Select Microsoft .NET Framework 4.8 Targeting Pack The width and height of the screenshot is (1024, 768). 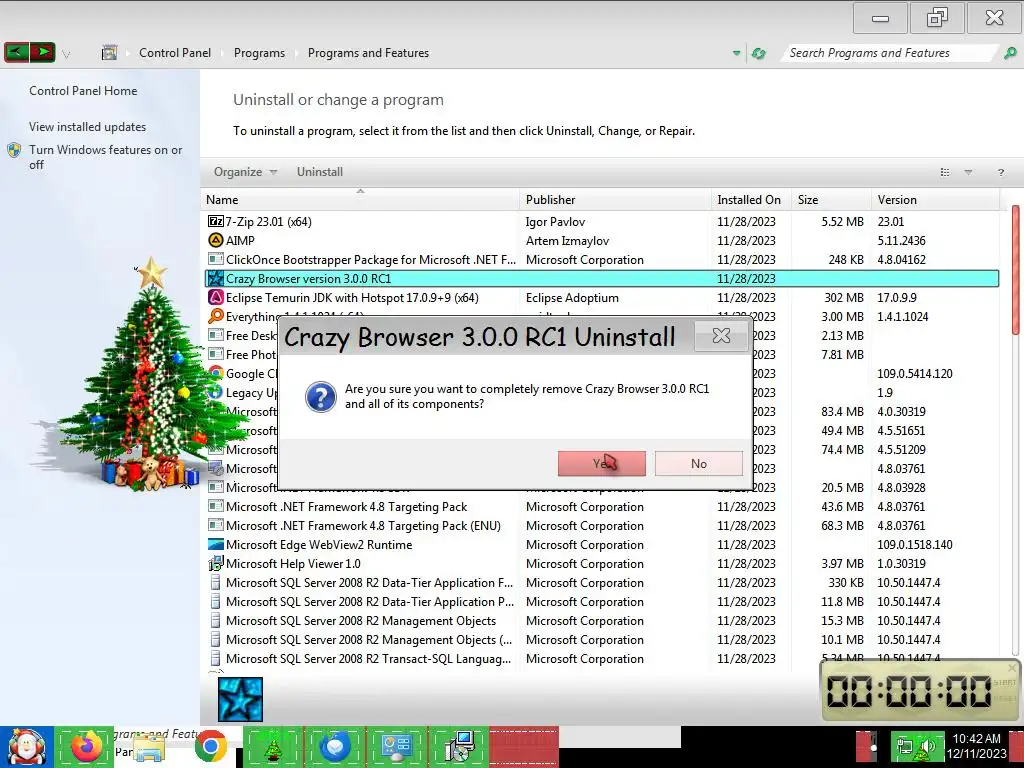pyautogui.click(x=347, y=507)
